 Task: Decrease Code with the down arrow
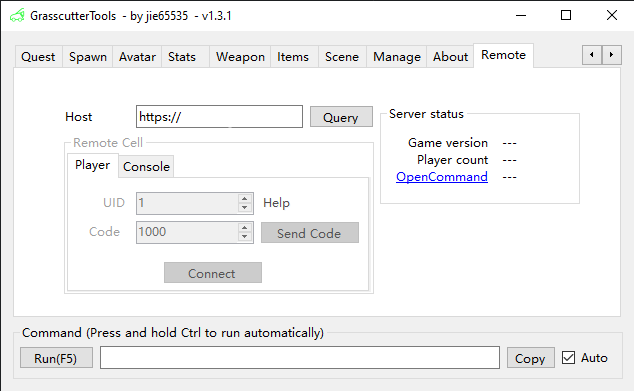tap(244, 237)
